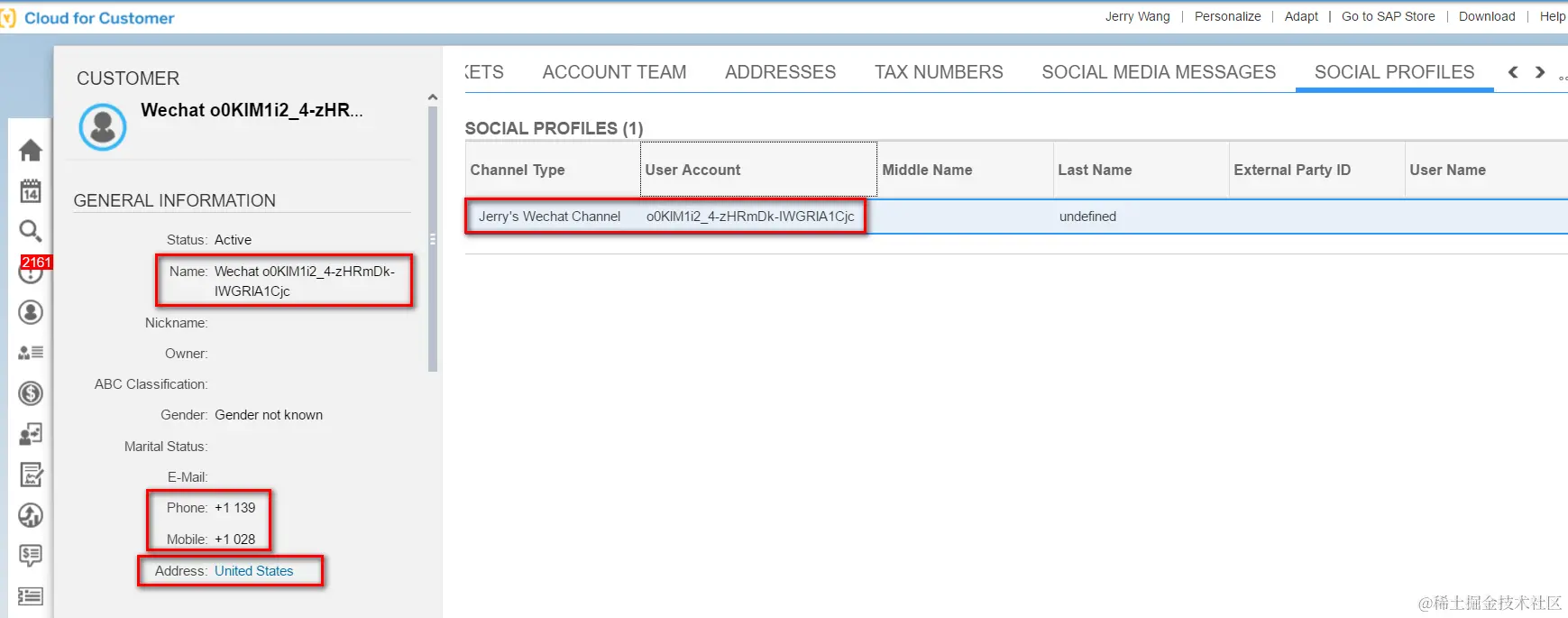
Task: Click the customer avatar picture
Action: tap(103, 126)
